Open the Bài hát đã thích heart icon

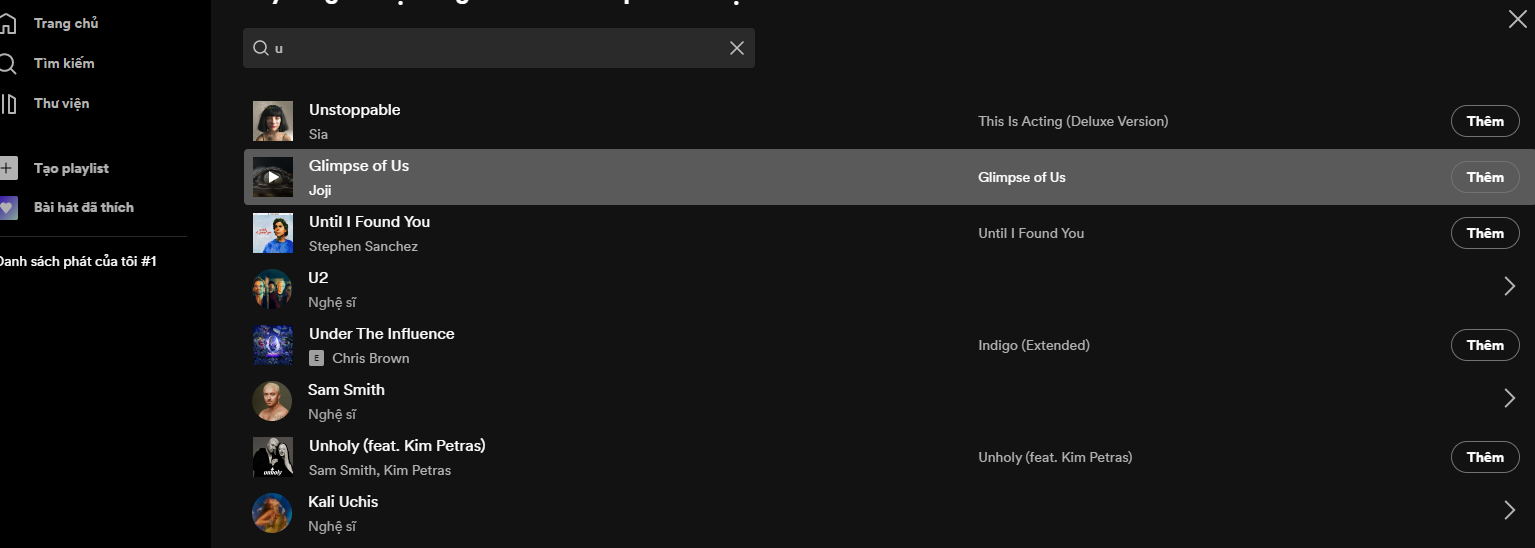pyautogui.click(x=8, y=207)
